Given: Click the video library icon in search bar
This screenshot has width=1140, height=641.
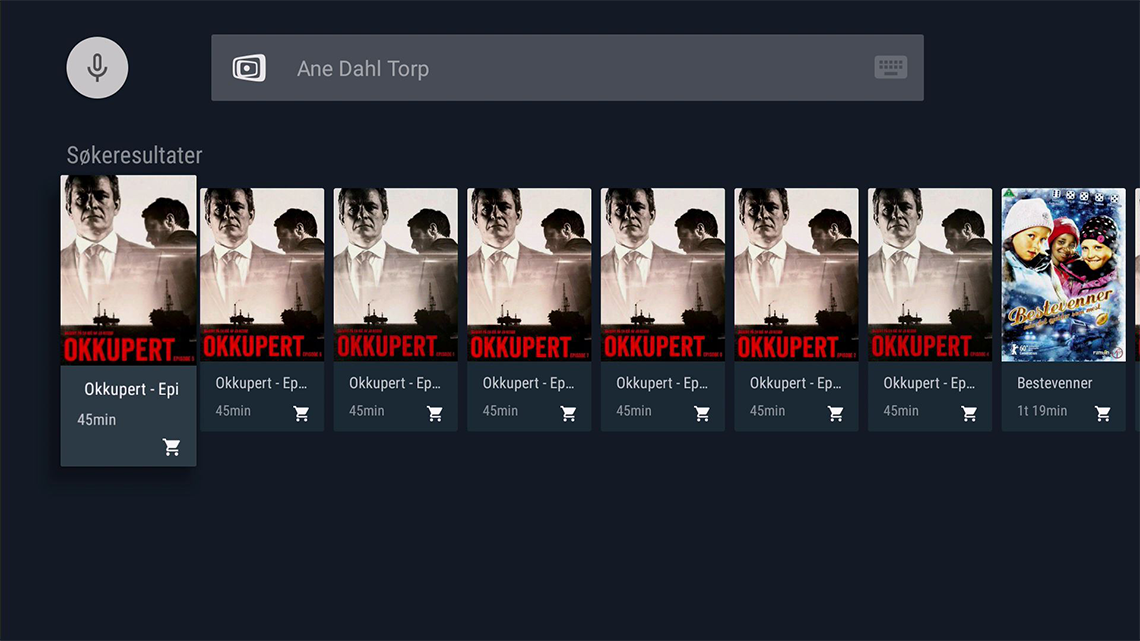Looking at the screenshot, I should click(249, 68).
